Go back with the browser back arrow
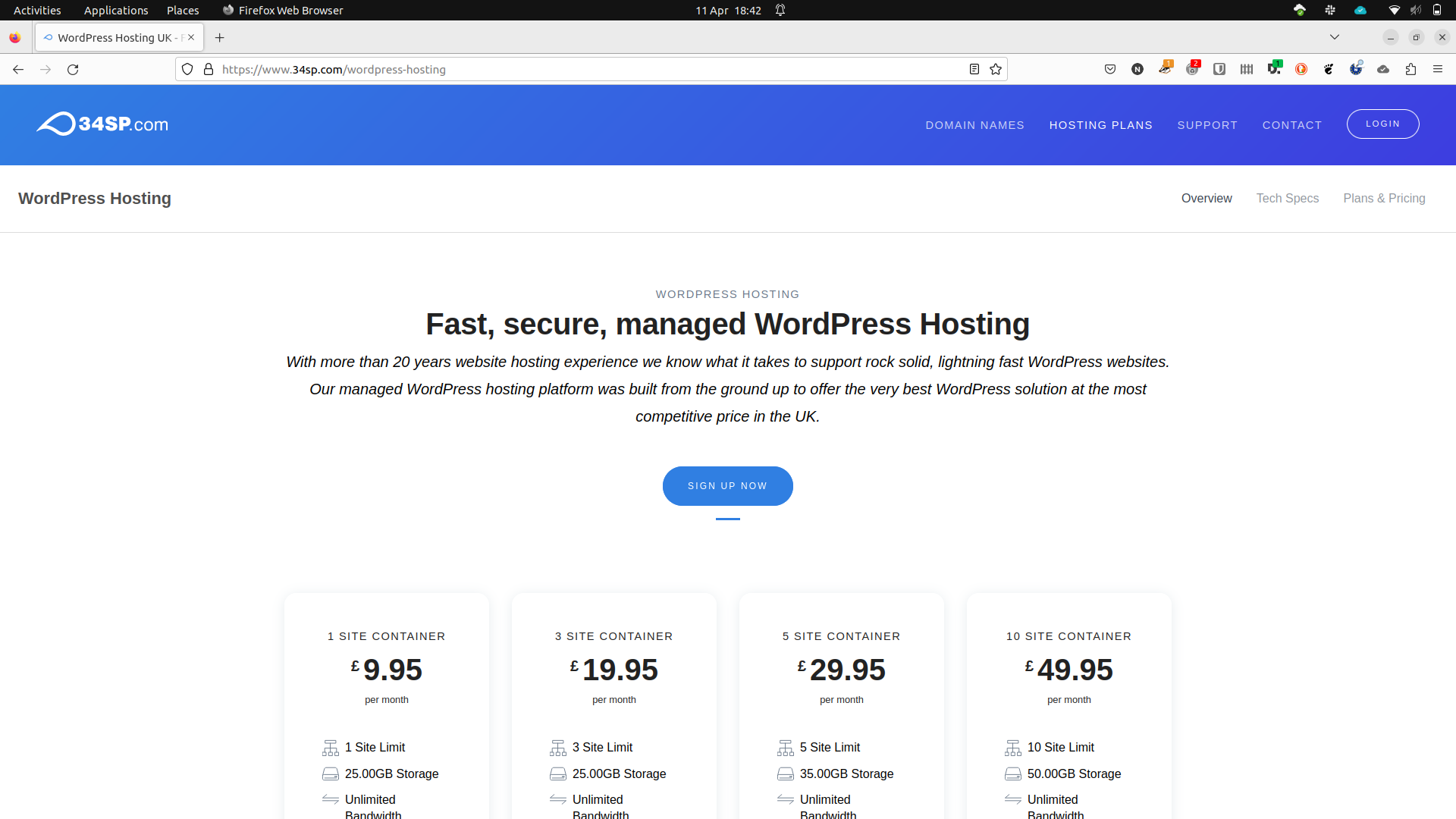The height and width of the screenshot is (819, 1456). click(x=18, y=69)
